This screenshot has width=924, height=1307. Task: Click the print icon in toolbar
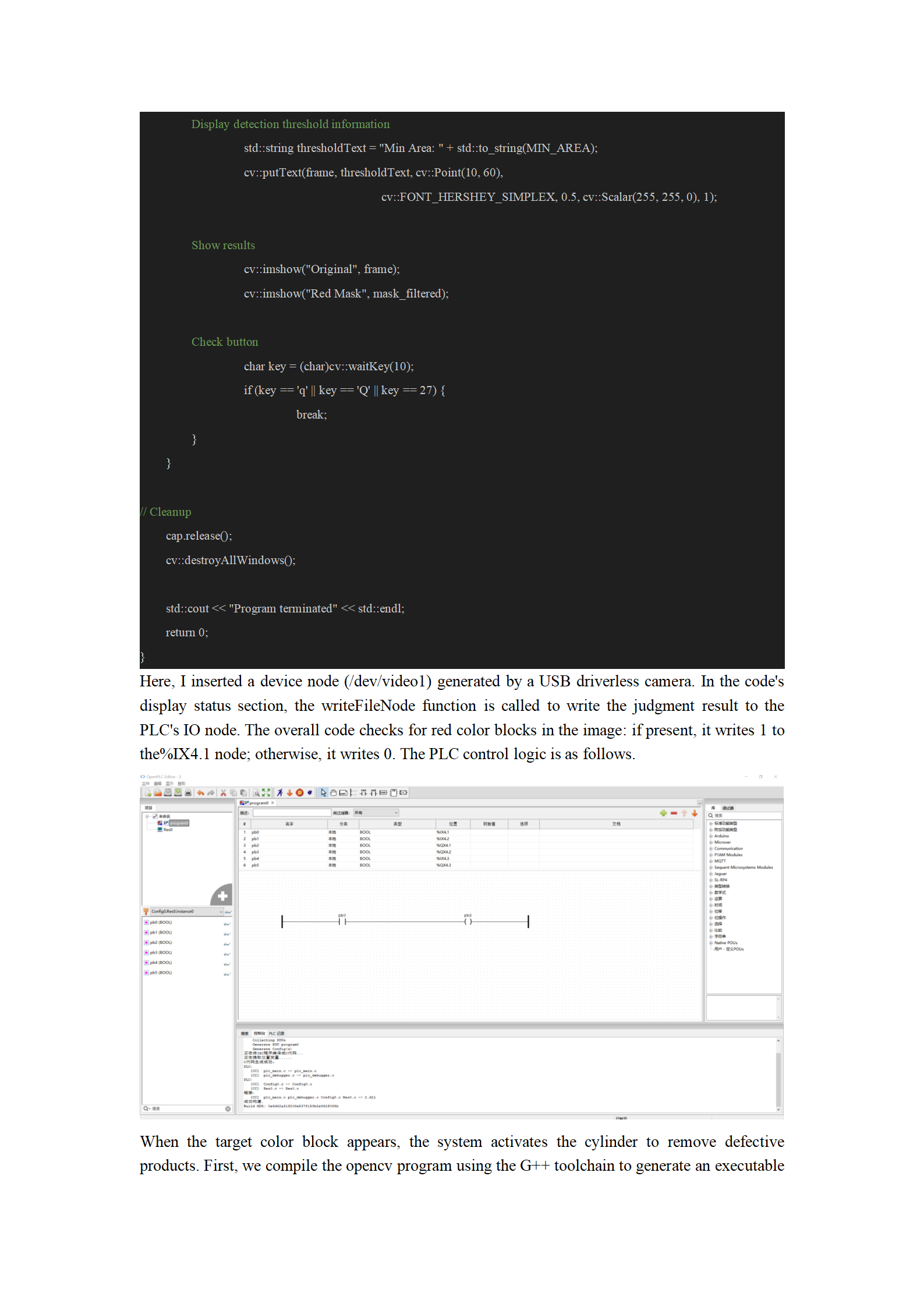pos(188,792)
